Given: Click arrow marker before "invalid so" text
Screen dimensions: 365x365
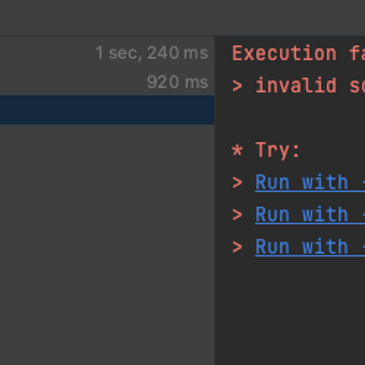Looking at the screenshot, I should 237,86.
